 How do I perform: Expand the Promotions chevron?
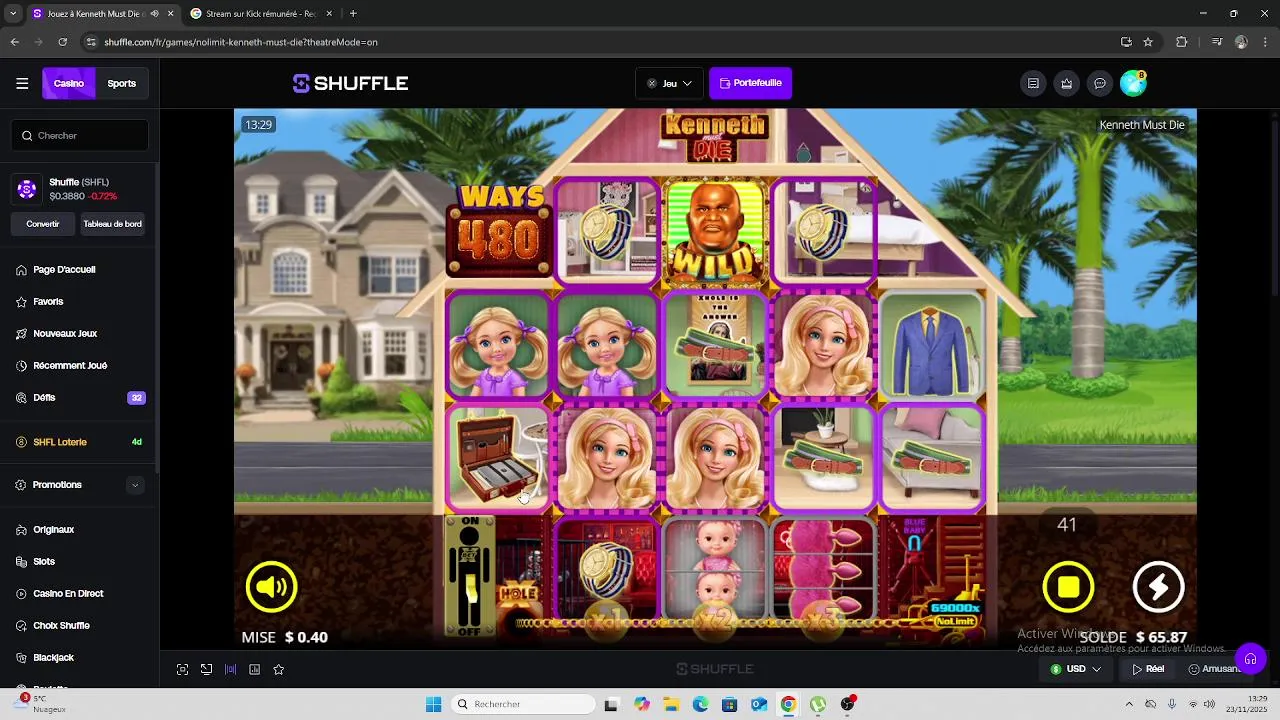click(135, 485)
